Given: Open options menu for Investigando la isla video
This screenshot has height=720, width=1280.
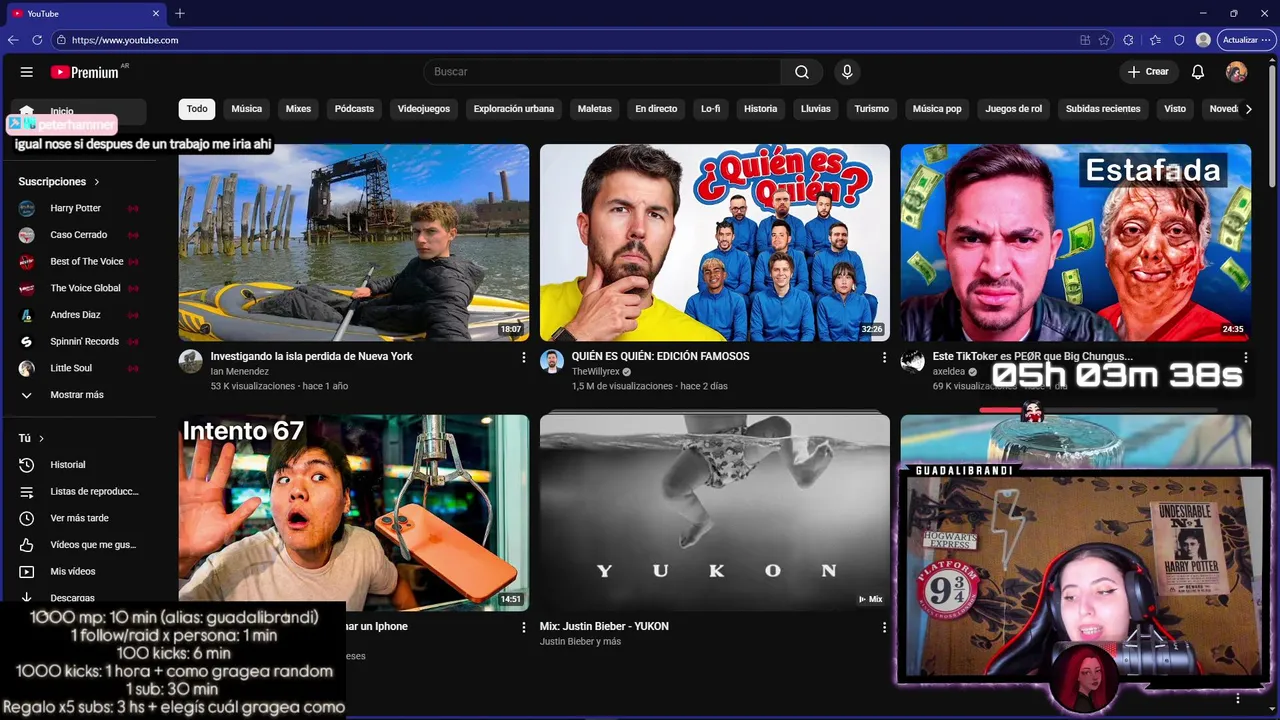Looking at the screenshot, I should (x=524, y=357).
